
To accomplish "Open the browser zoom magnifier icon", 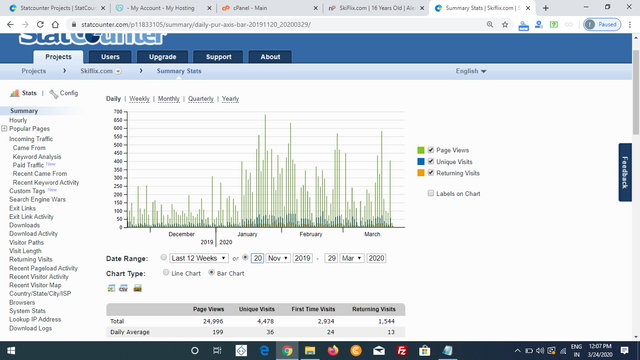I will click(x=490, y=24).
